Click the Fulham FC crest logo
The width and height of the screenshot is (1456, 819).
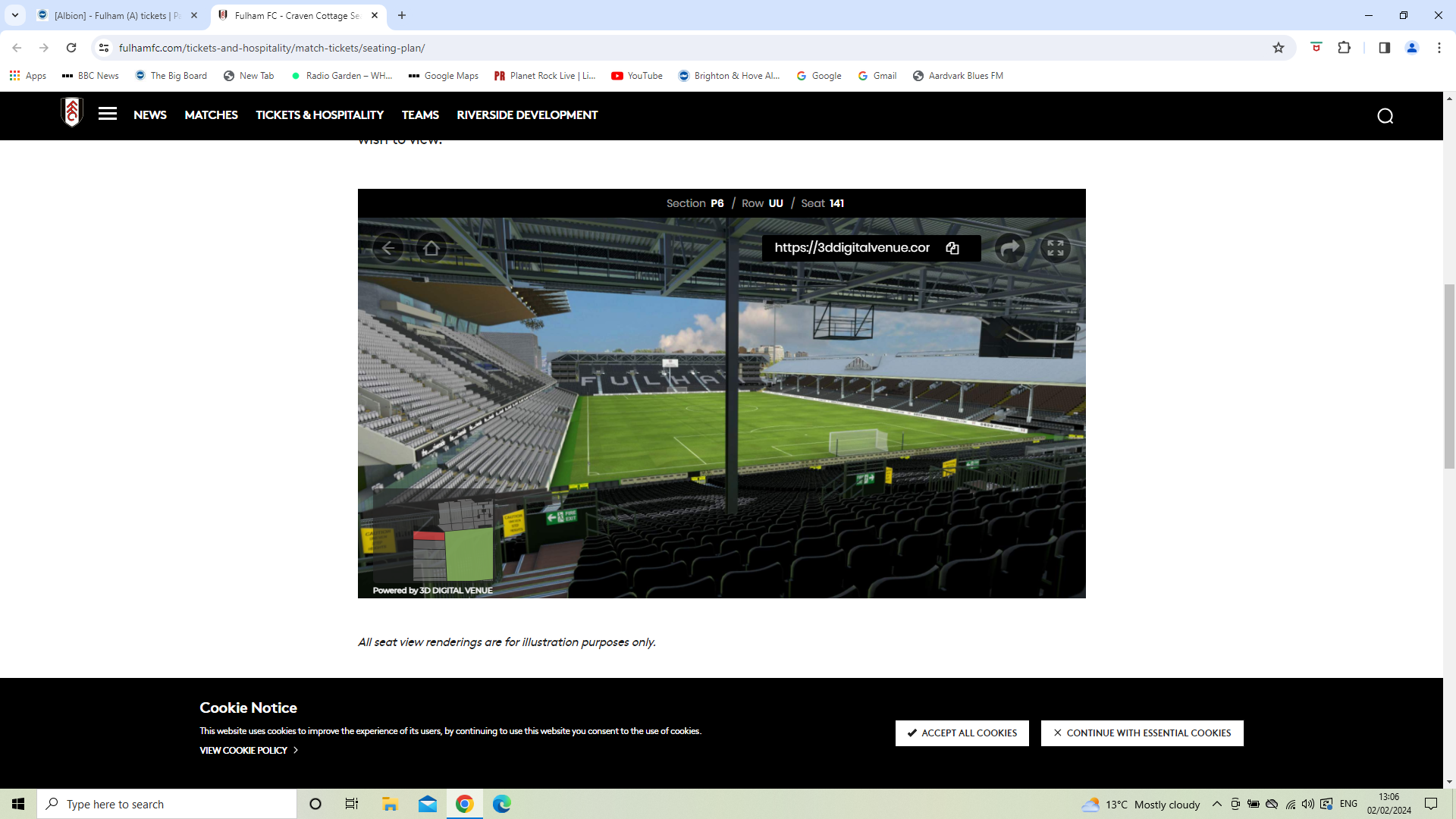[72, 112]
